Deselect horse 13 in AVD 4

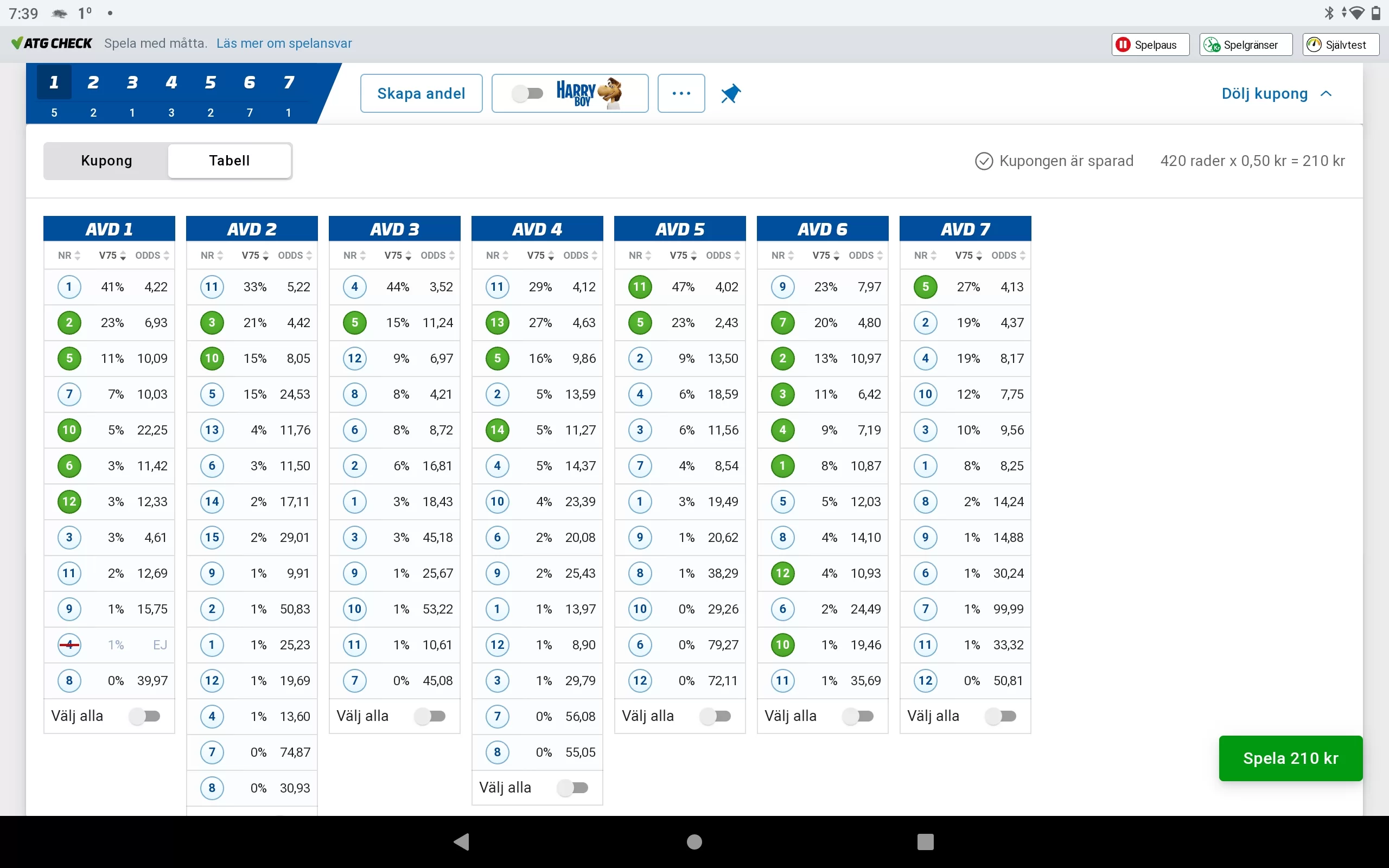(x=498, y=323)
